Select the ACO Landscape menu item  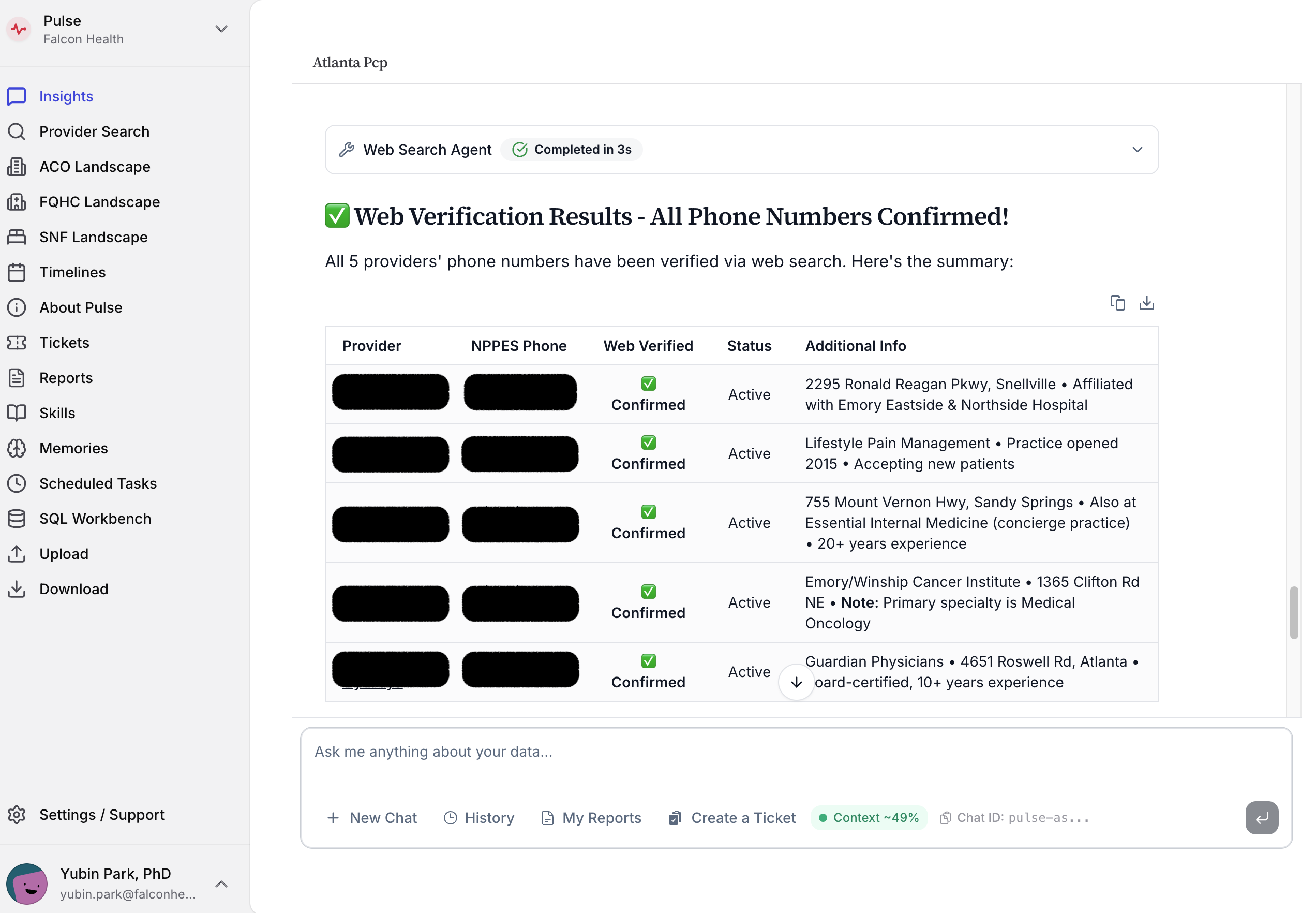point(94,167)
